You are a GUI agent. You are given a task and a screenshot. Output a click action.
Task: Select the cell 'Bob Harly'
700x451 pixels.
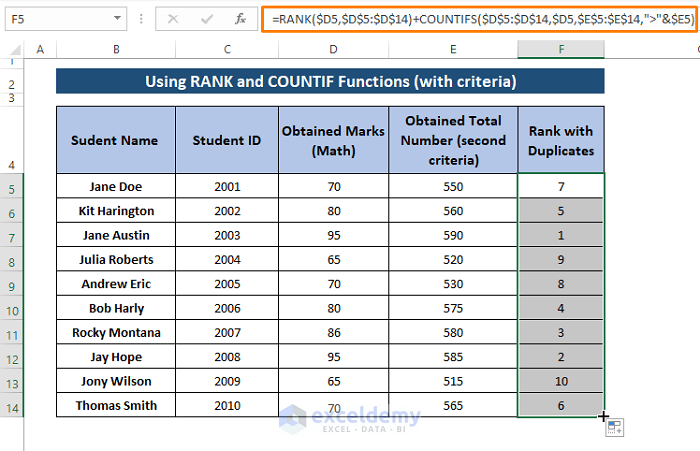[116, 308]
